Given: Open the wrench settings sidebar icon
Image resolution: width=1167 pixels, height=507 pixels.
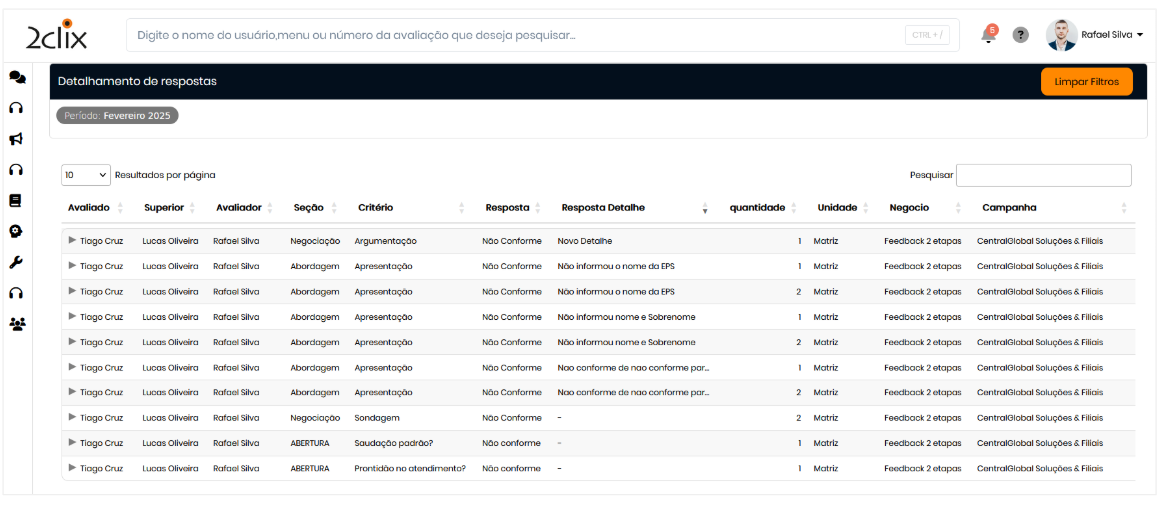Looking at the screenshot, I should (16, 262).
